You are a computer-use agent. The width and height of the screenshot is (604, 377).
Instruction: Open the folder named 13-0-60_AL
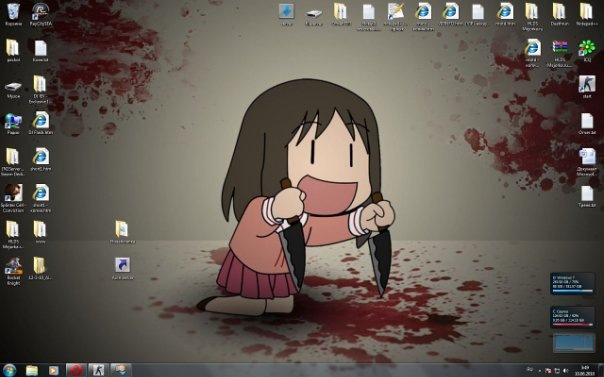pos(40,268)
